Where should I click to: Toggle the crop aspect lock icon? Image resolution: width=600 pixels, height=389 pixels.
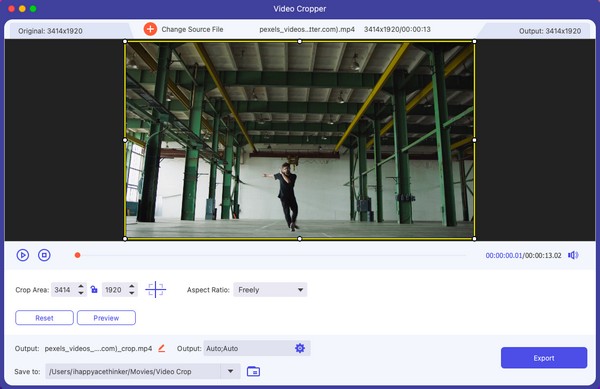pyautogui.click(x=94, y=290)
